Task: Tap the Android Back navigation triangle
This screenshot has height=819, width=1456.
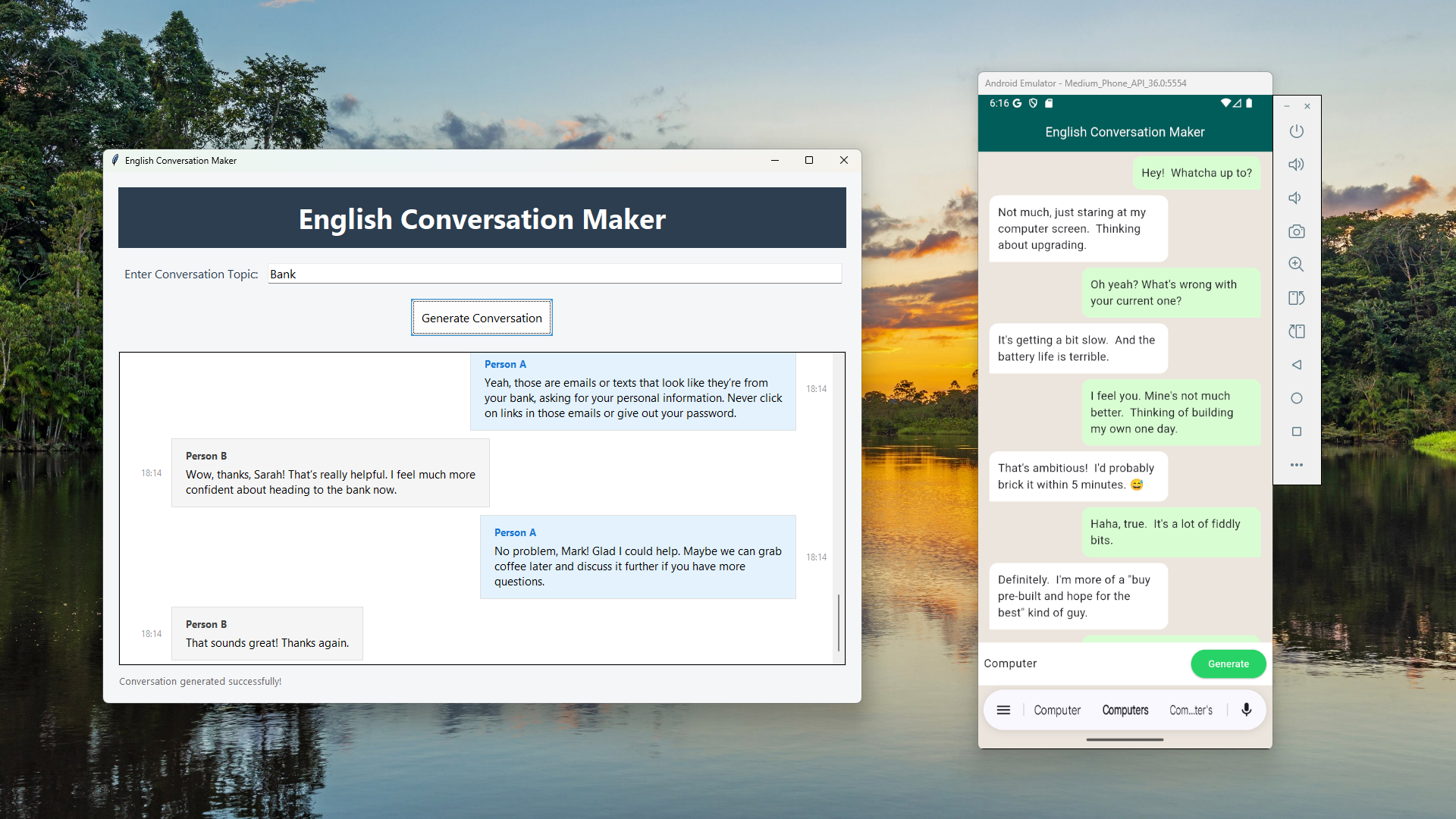Action: click(x=1297, y=365)
